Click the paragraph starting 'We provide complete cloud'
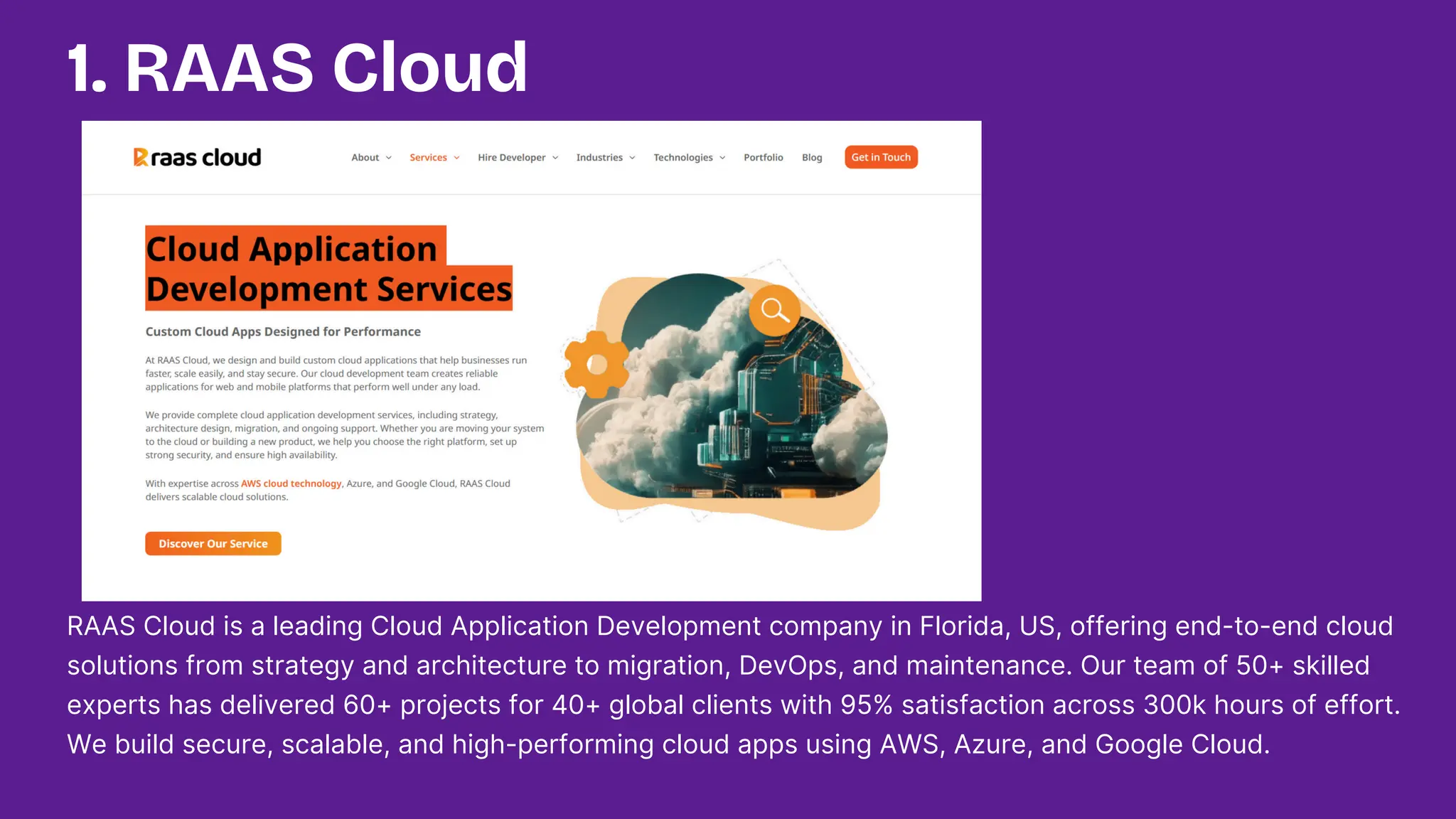The width and height of the screenshot is (1456, 819). pyautogui.click(x=345, y=435)
